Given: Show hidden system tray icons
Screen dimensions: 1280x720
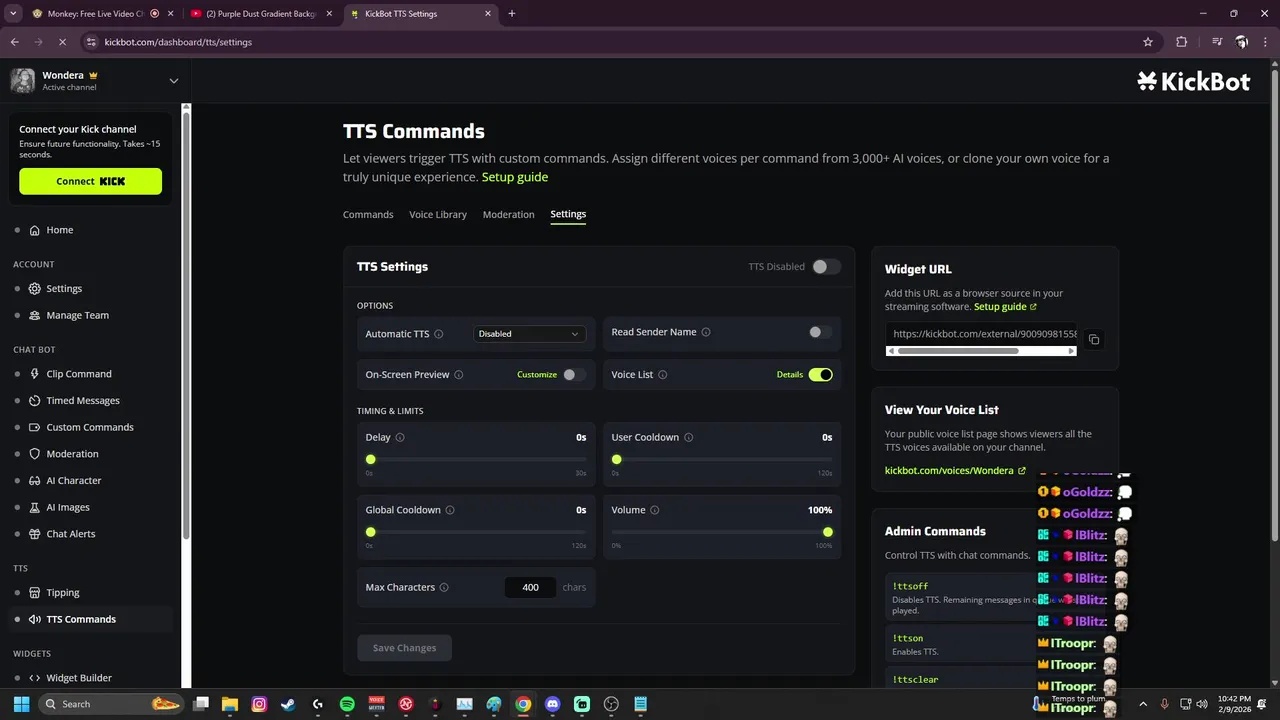Looking at the screenshot, I should pyautogui.click(x=1143, y=704).
